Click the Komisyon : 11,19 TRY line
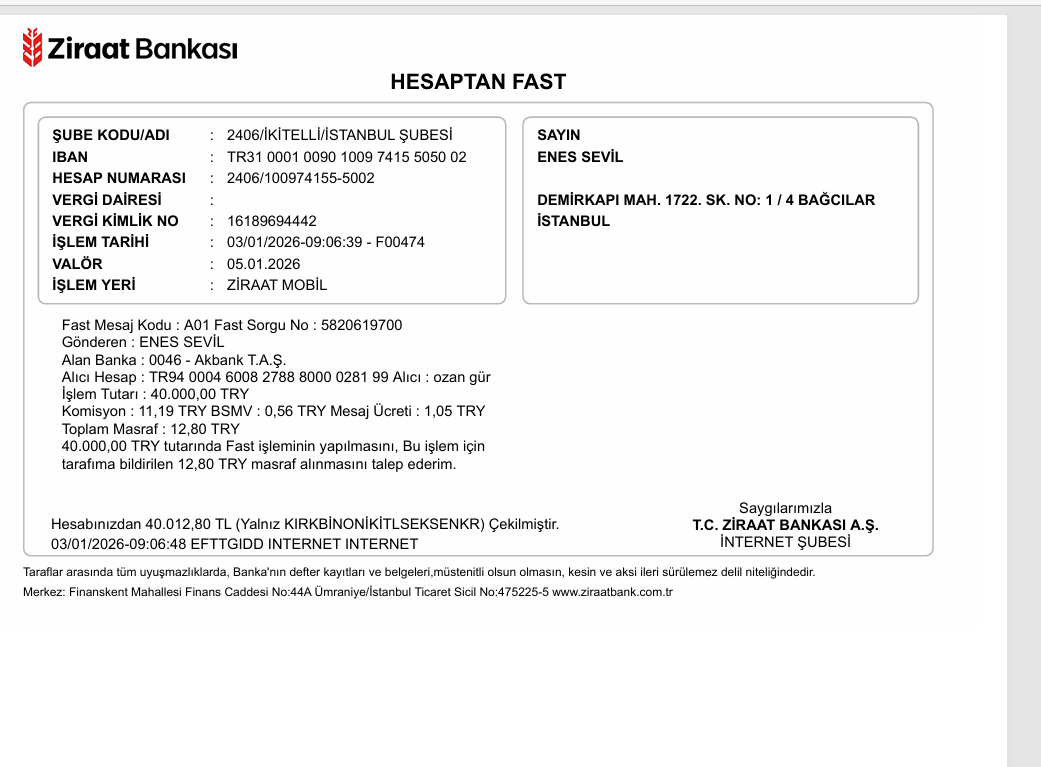Image resolution: width=1041 pixels, height=767 pixels. (x=274, y=411)
